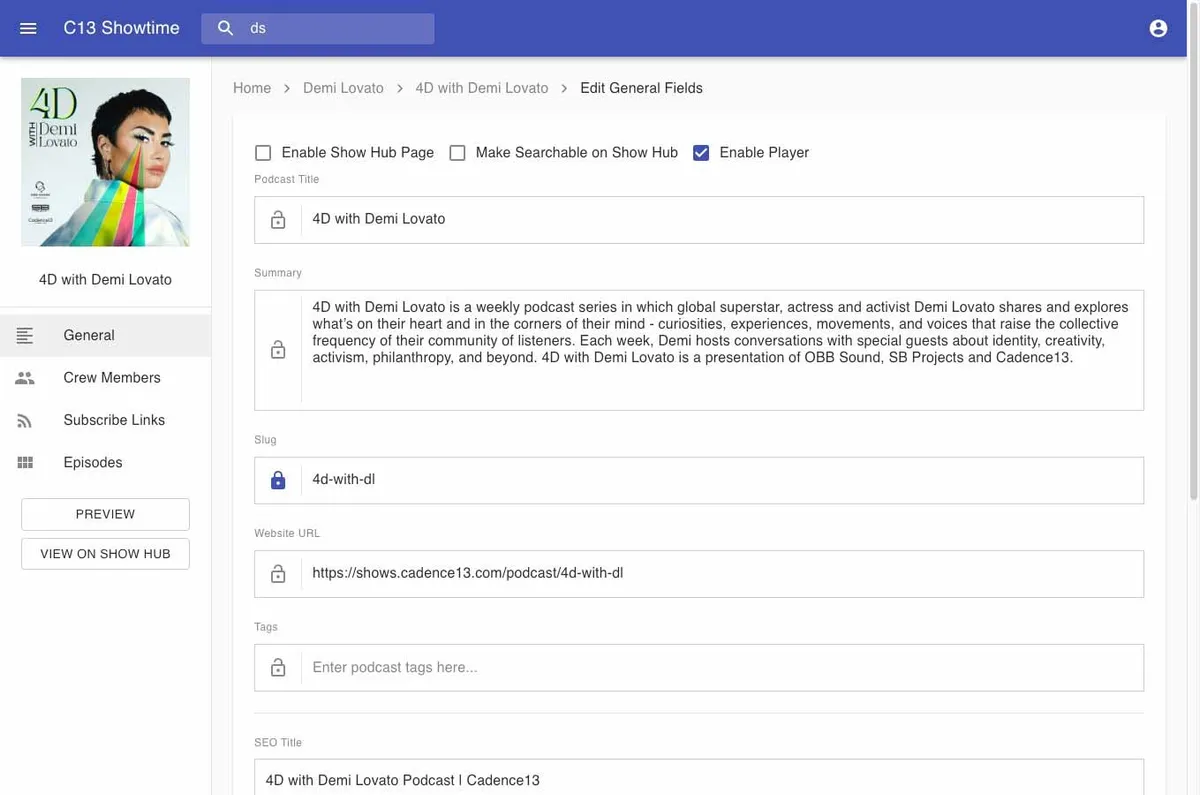Viewport: 1200px width, 795px height.
Task: Open the hamburger navigation menu
Action: (28, 28)
